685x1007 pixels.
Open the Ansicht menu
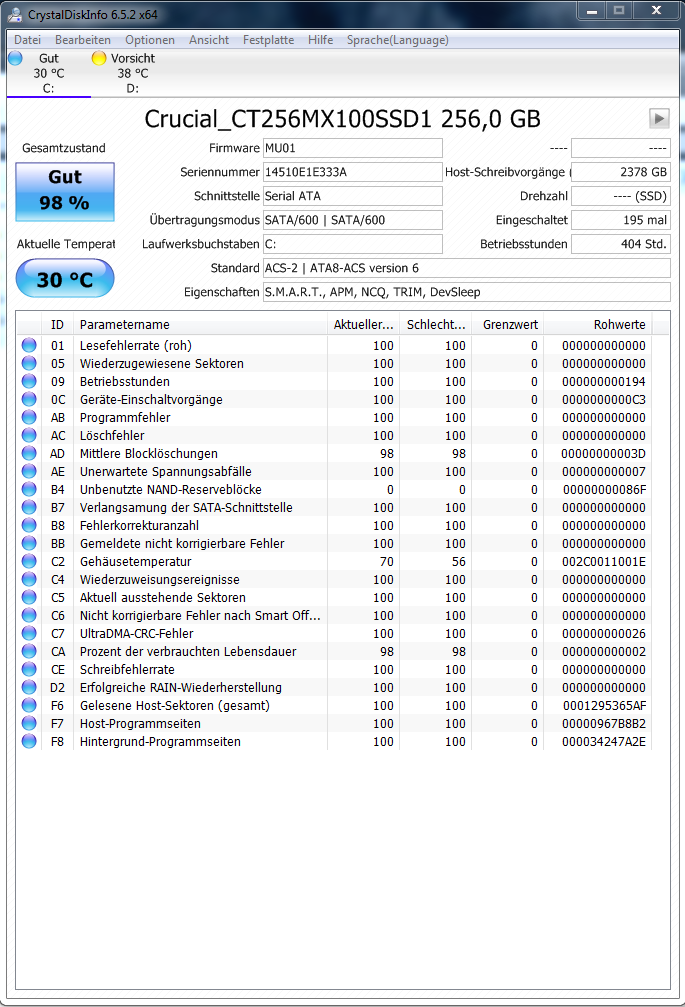(x=209, y=40)
